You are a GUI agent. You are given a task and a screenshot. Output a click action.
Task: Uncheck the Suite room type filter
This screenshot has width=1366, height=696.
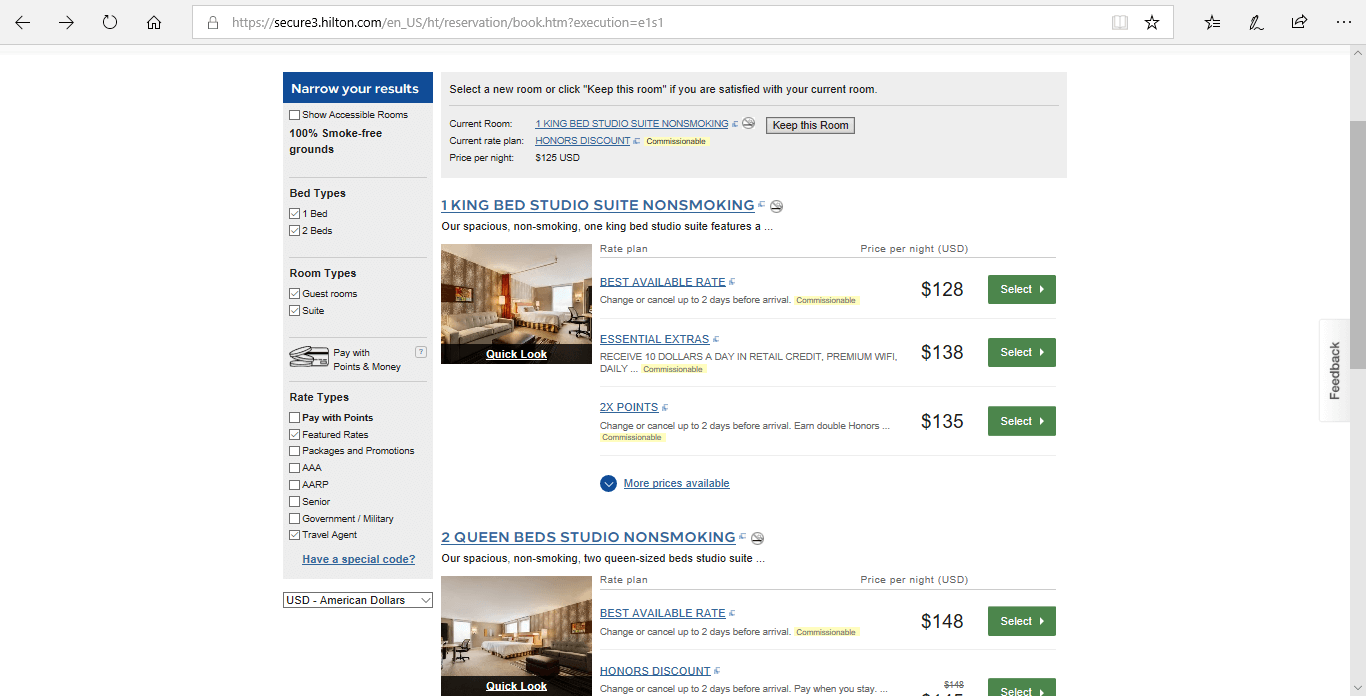click(x=294, y=311)
